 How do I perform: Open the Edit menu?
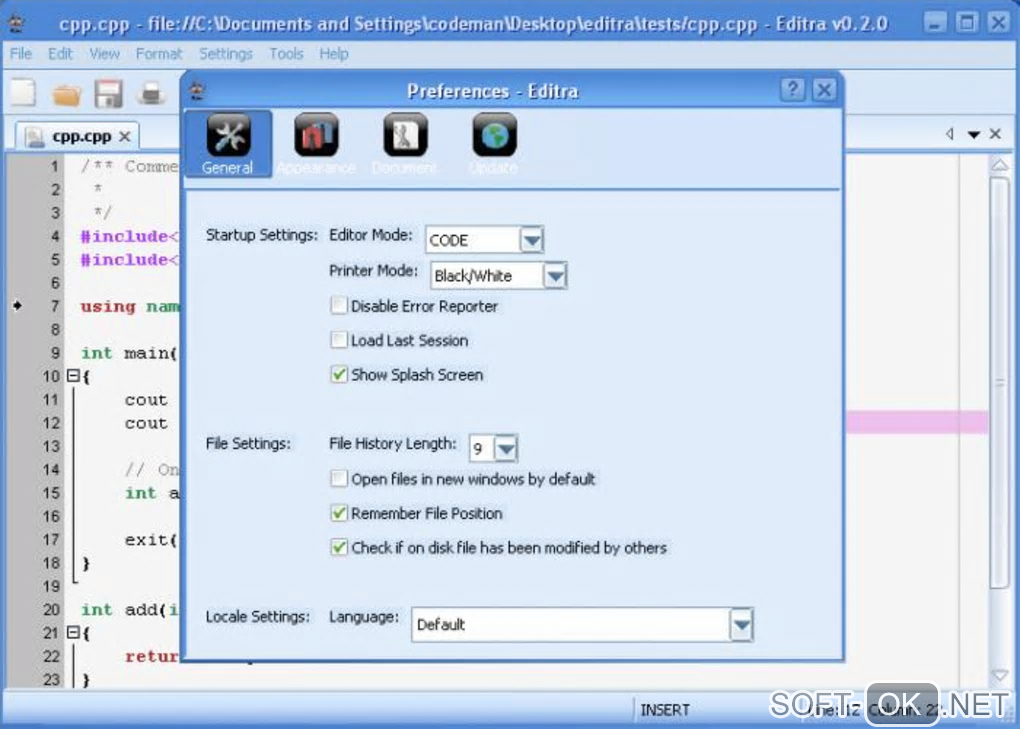(60, 53)
